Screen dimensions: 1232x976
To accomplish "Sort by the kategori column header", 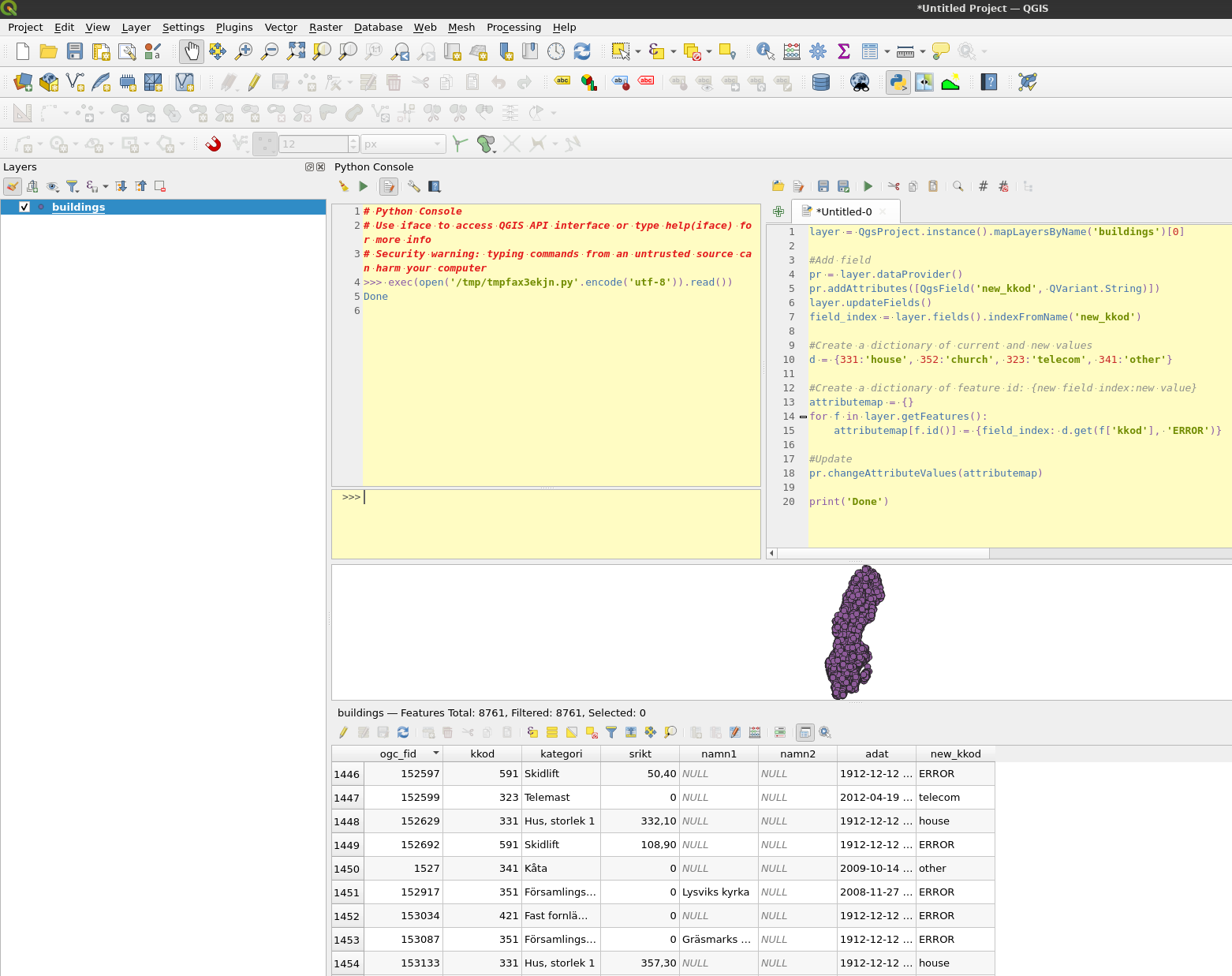I will tap(562, 754).
